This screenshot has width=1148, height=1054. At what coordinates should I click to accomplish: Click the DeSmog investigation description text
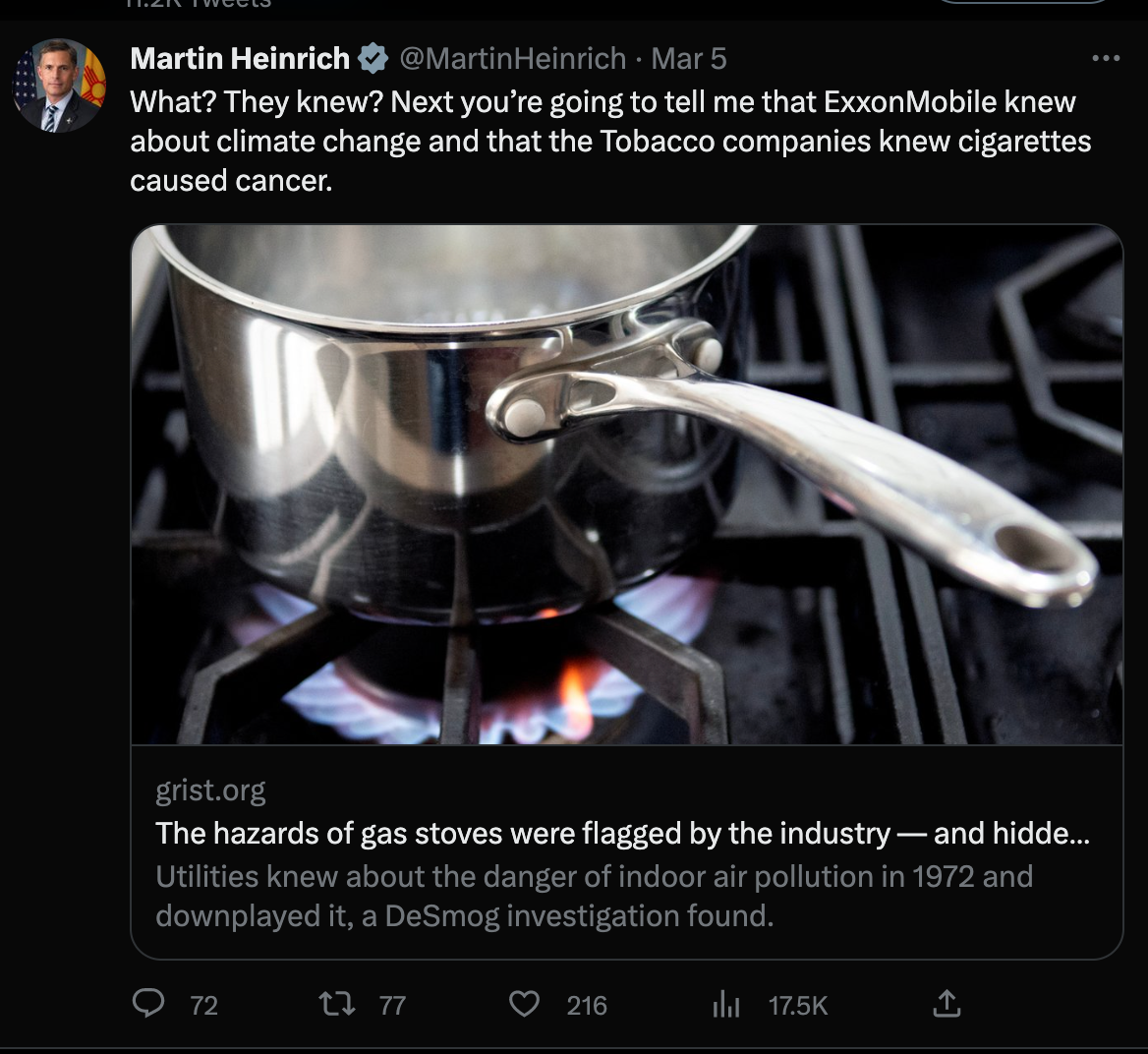point(594,896)
